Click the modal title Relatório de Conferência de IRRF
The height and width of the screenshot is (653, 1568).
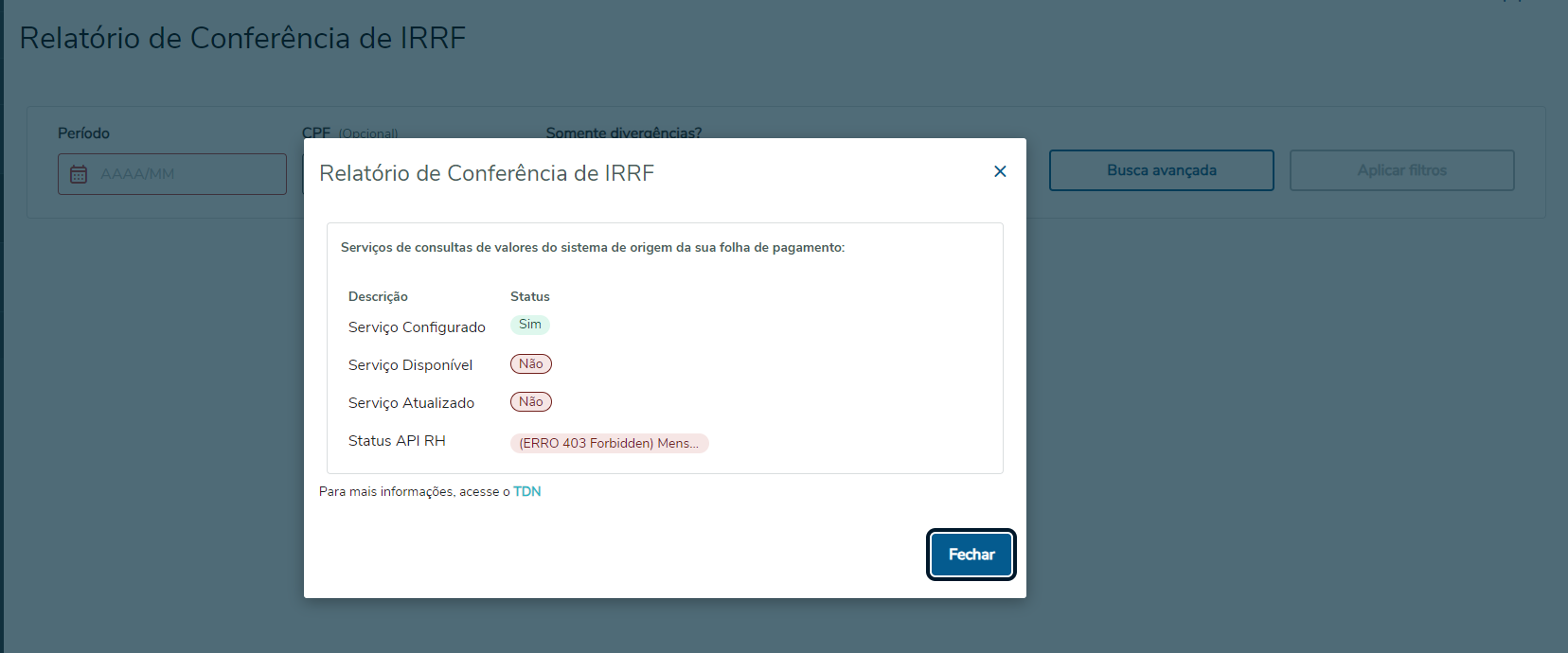tap(487, 173)
